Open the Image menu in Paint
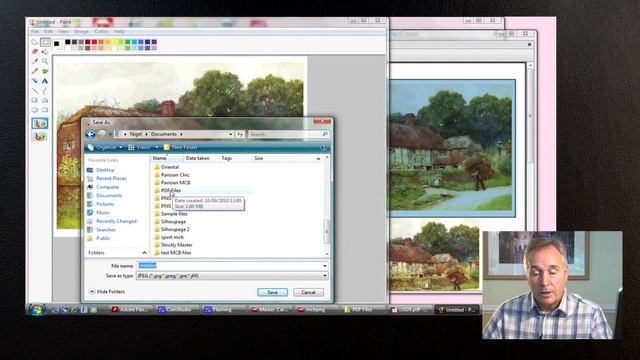Screen dimensions: 640x360 tap(81, 31)
